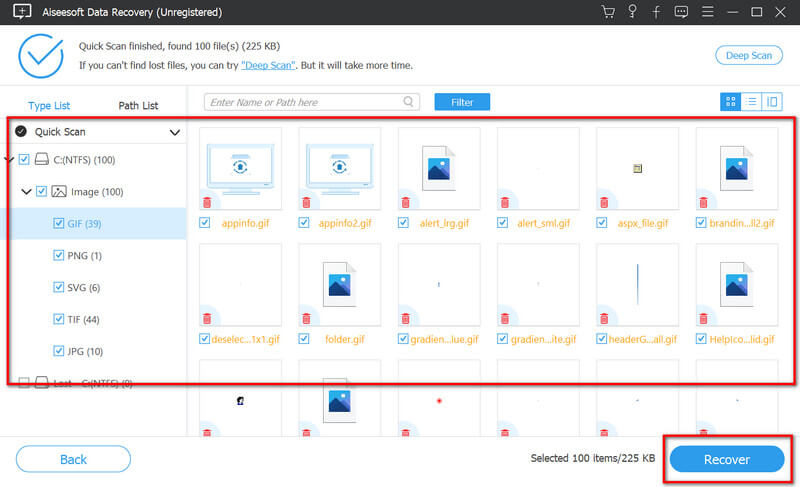Click the key register icon
800x487 pixels.
click(632, 12)
